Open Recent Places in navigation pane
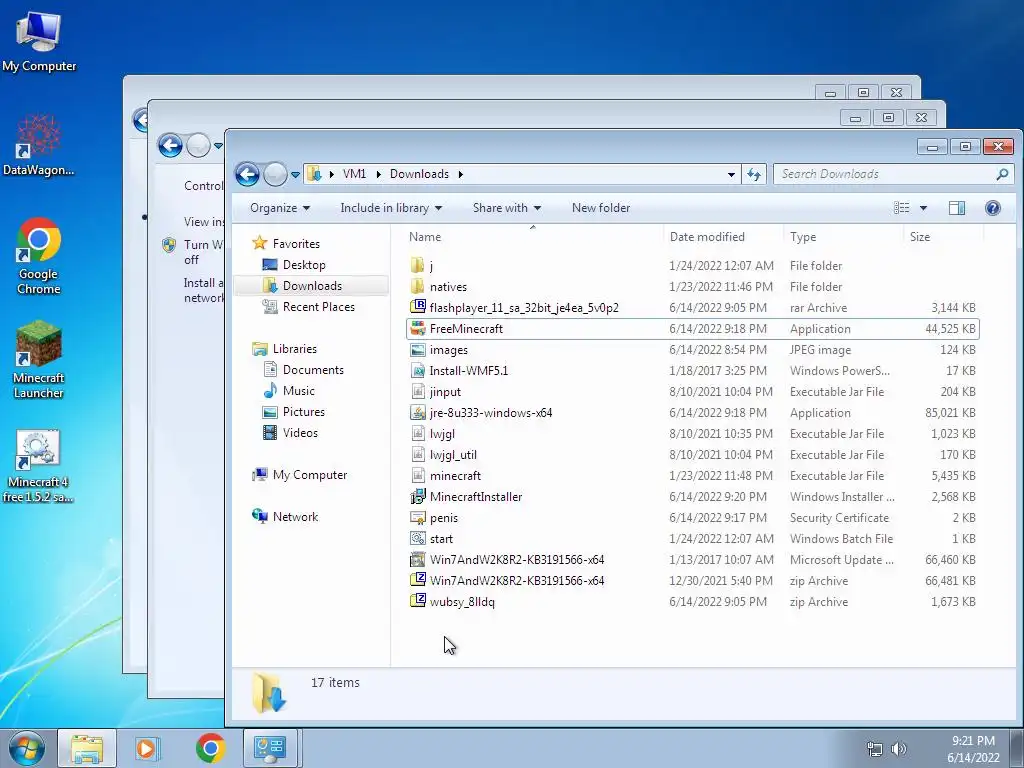 (x=319, y=307)
